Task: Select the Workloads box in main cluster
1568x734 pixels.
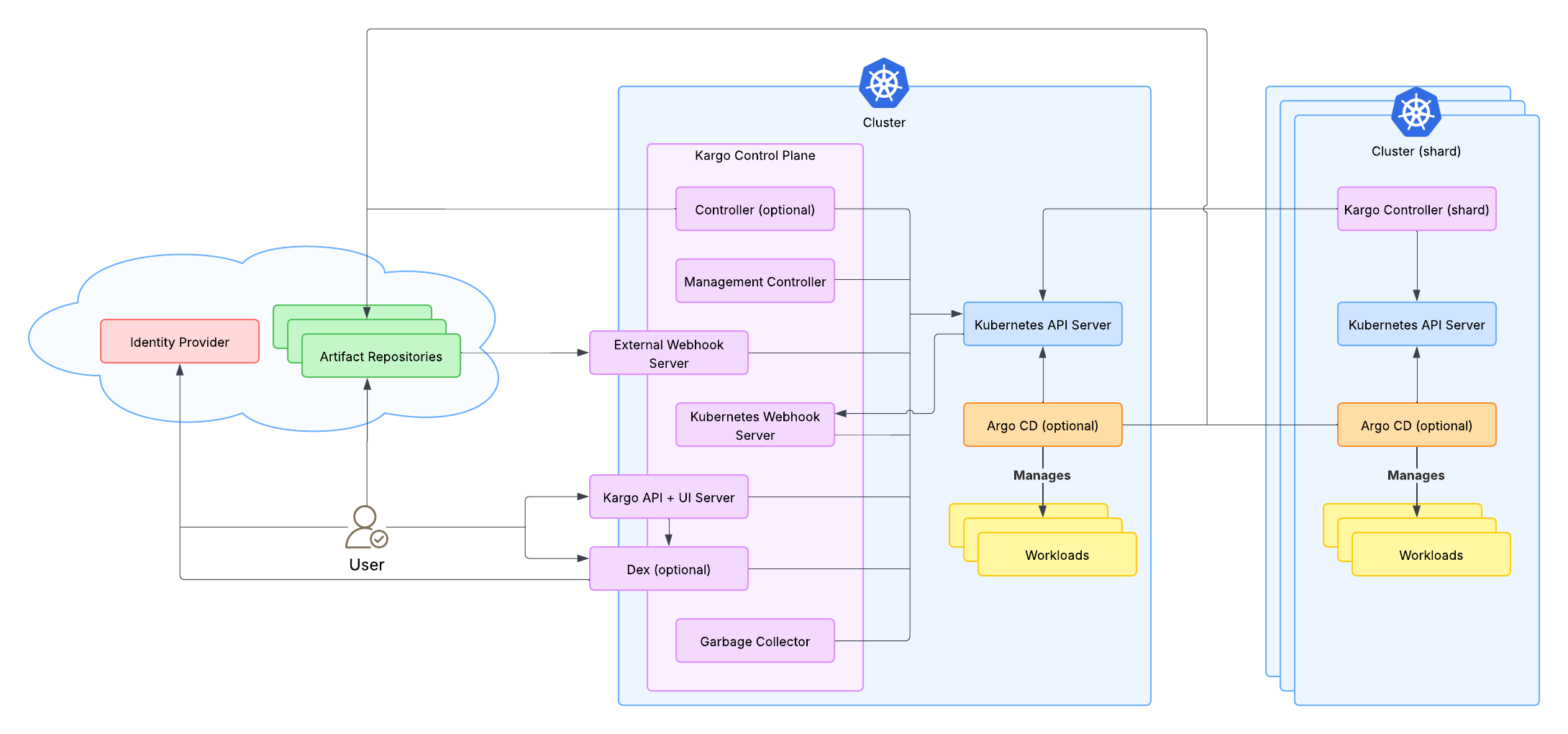Action: 1057,555
